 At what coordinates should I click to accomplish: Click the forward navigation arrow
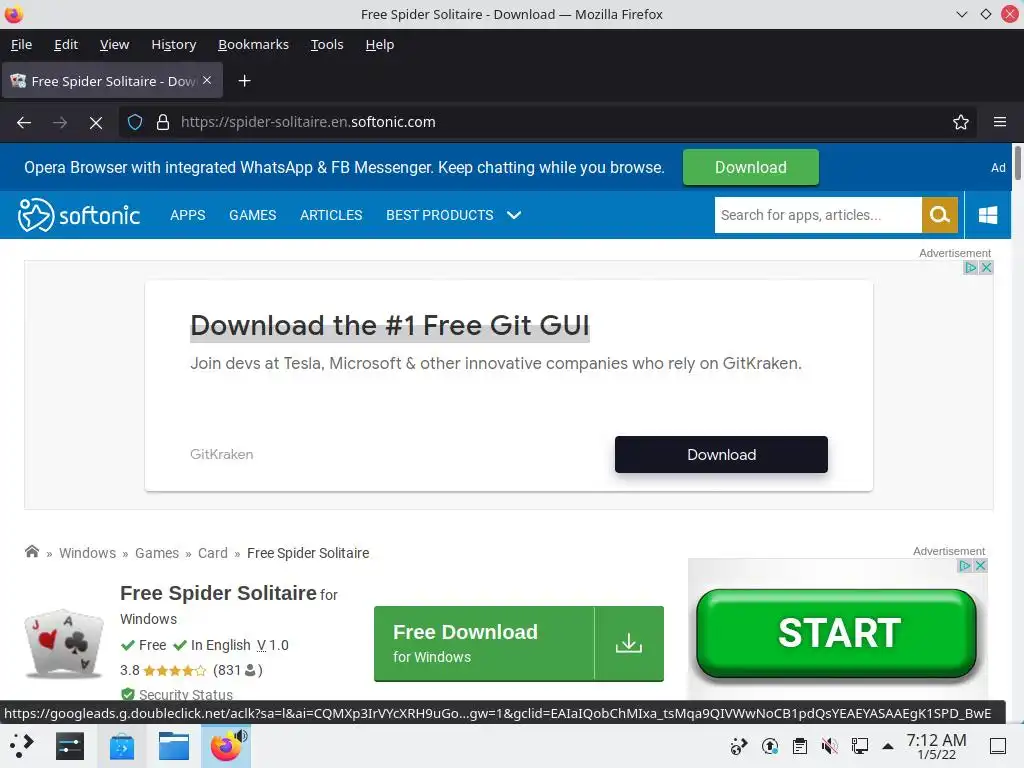(60, 122)
